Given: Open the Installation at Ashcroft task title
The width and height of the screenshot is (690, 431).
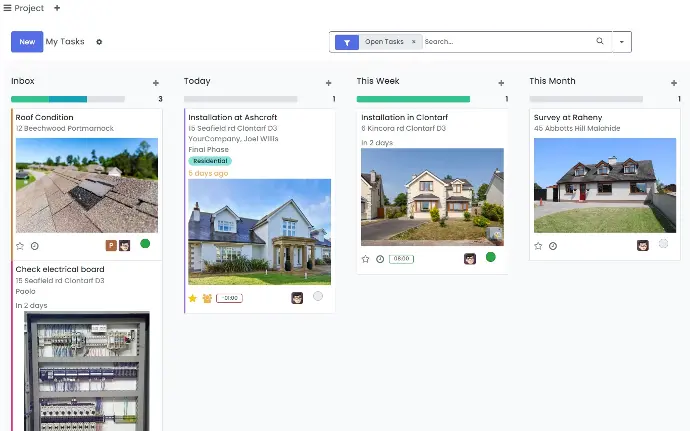Looking at the screenshot, I should [233, 118].
